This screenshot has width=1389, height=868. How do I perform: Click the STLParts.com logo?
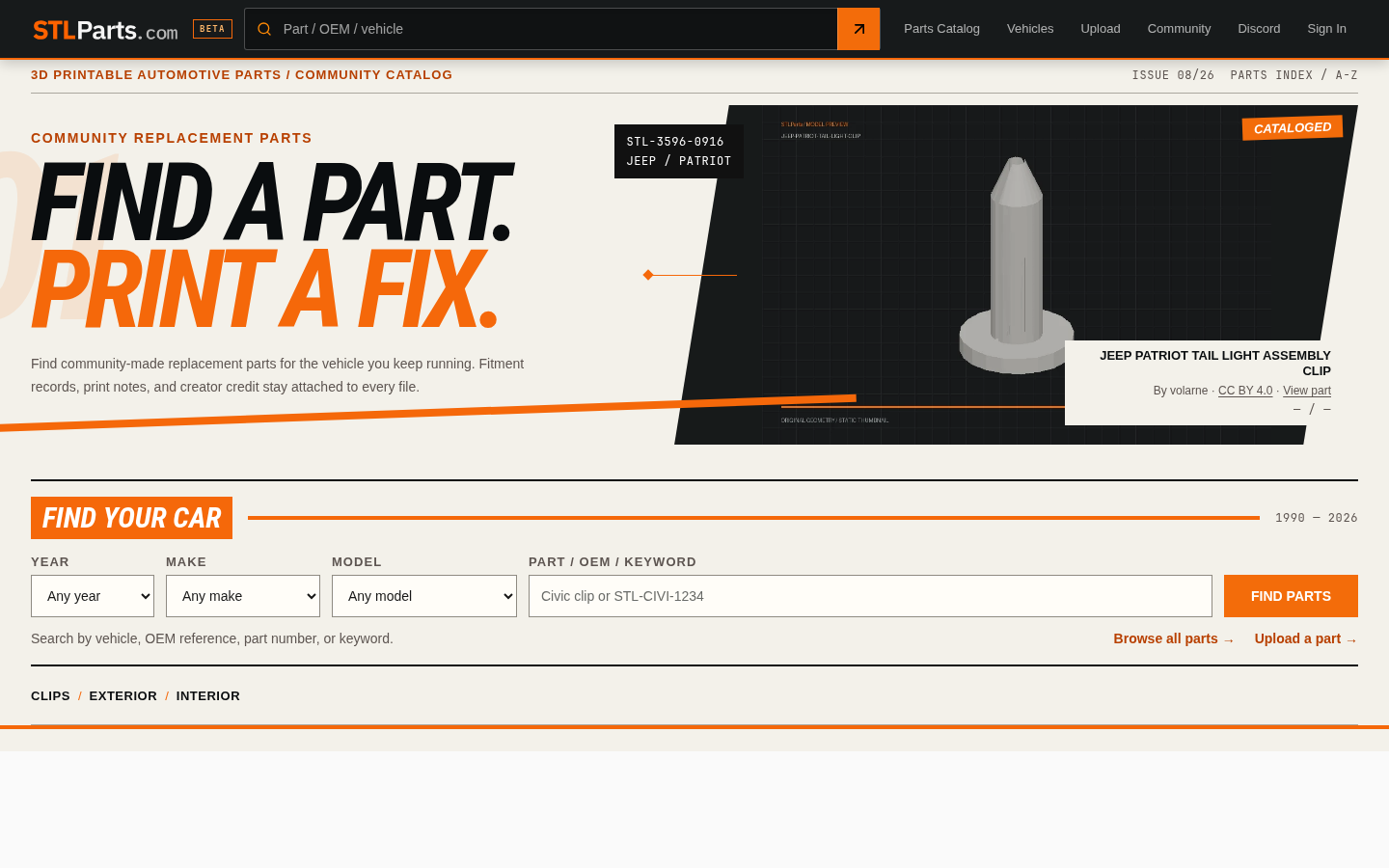[x=105, y=30]
